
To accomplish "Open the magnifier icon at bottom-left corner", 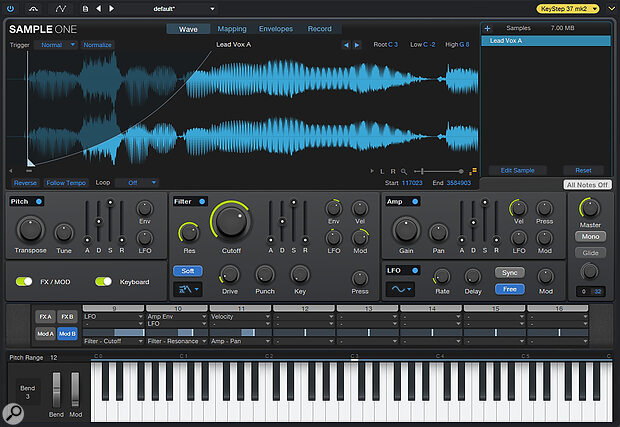I will click(x=13, y=413).
